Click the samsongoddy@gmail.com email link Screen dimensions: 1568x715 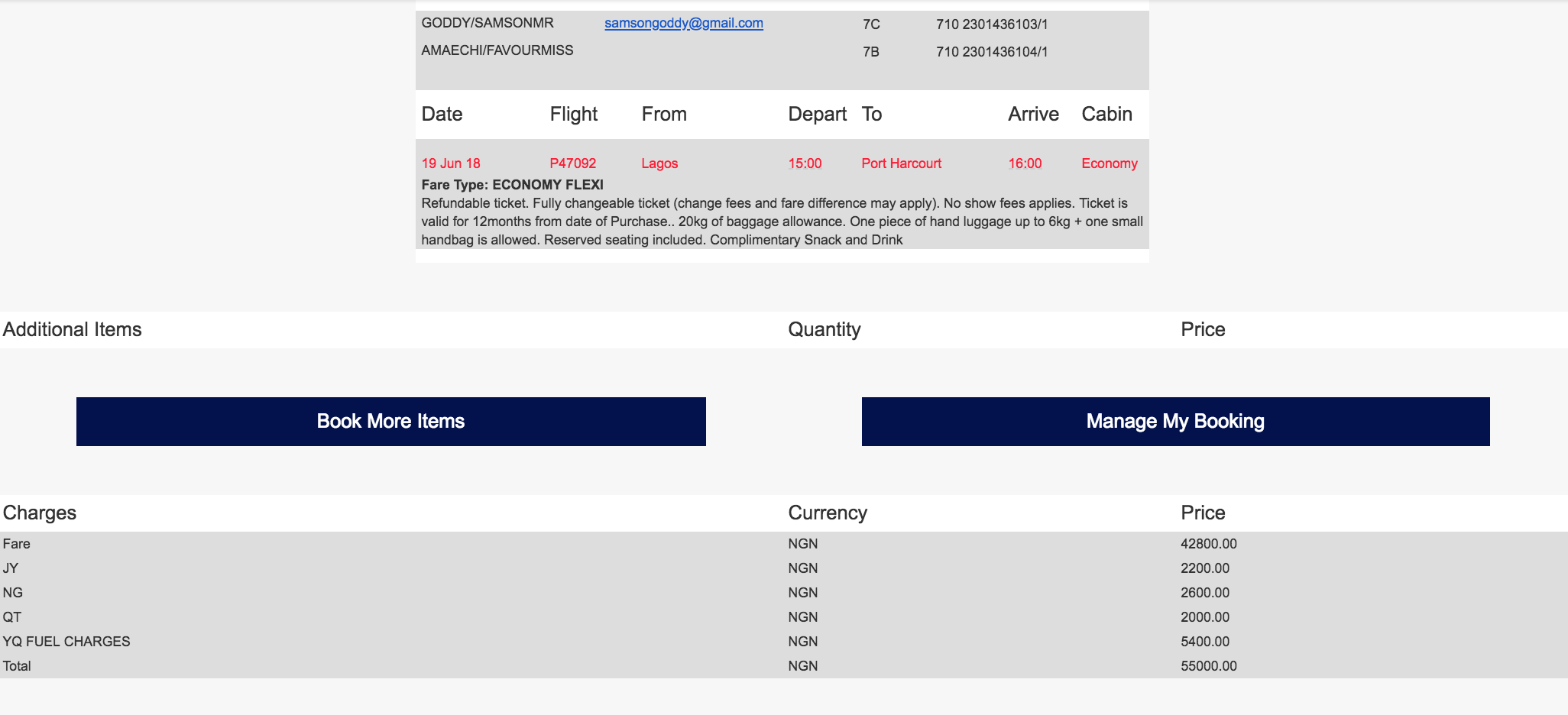pyautogui.click(x=683, y=23)
